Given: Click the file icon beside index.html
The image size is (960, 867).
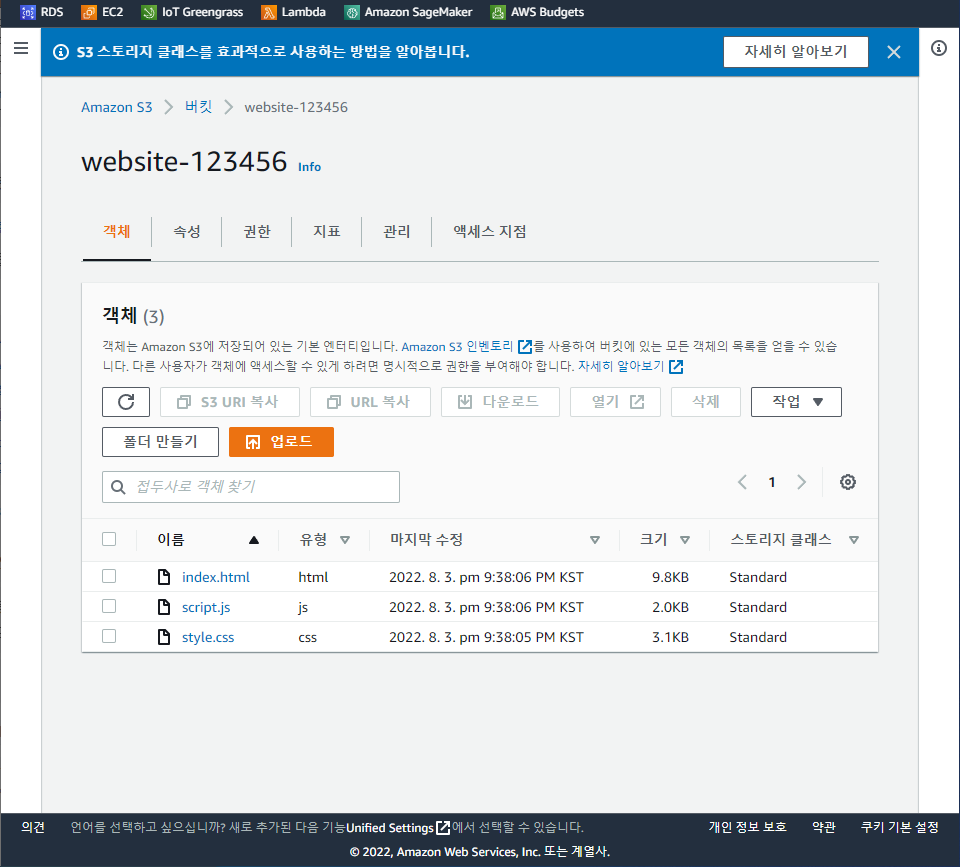Looking at the screenshot, I should [164, 577].
